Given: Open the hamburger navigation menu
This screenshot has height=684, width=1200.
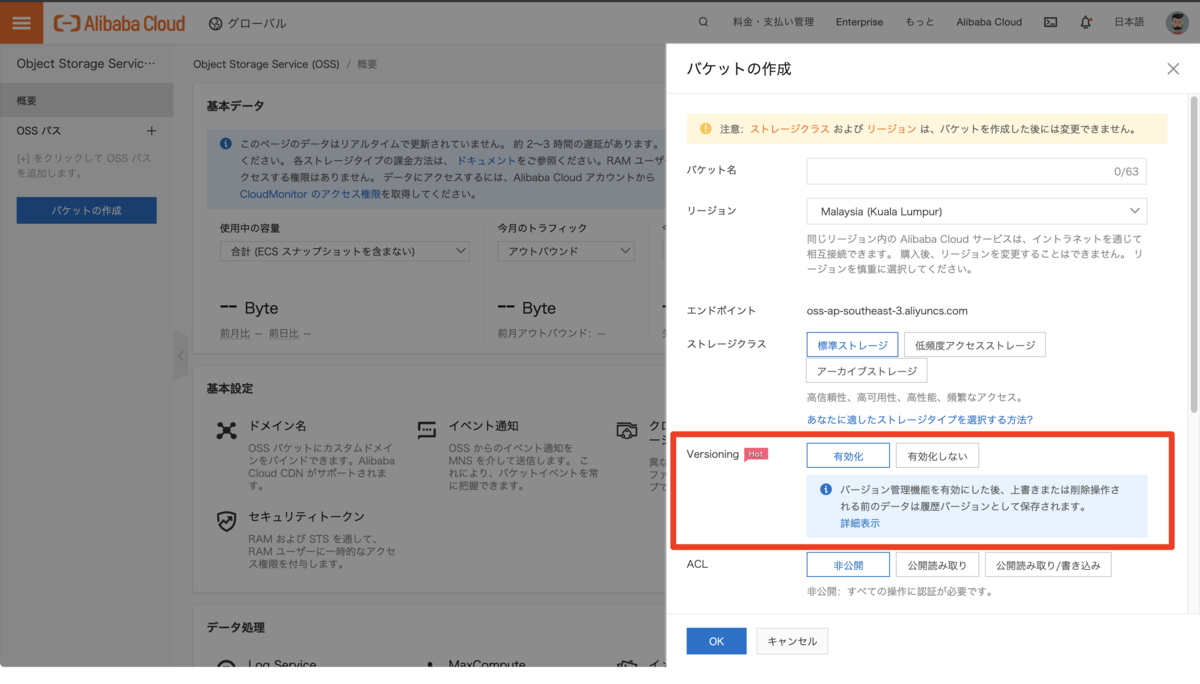Looking at the screenshot, I should (x=21, y=22).
